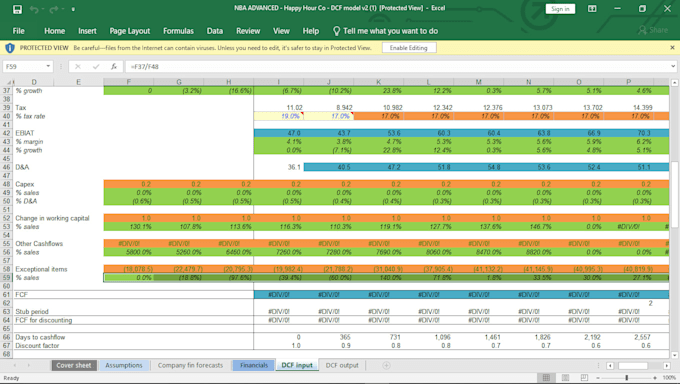Open the Customize Quick Access Toolbar dropdown

[x=73, y=9]
